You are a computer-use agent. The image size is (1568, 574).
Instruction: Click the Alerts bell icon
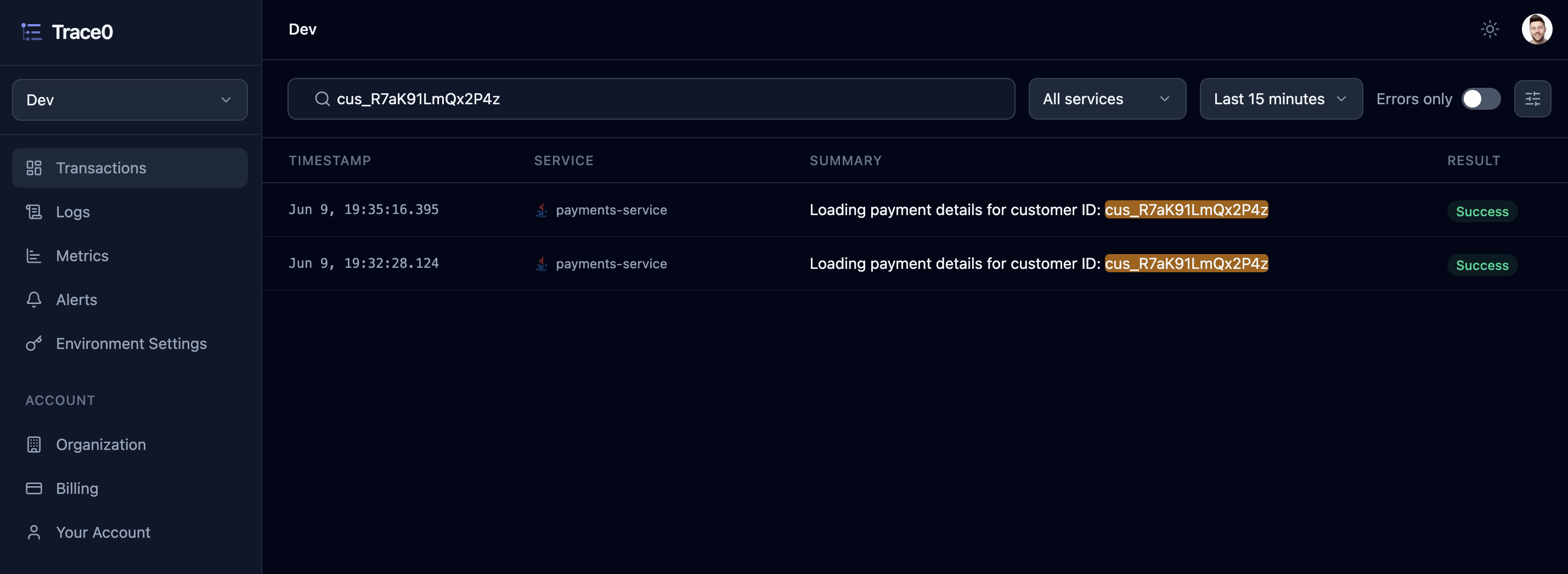[x=34, y=300]
